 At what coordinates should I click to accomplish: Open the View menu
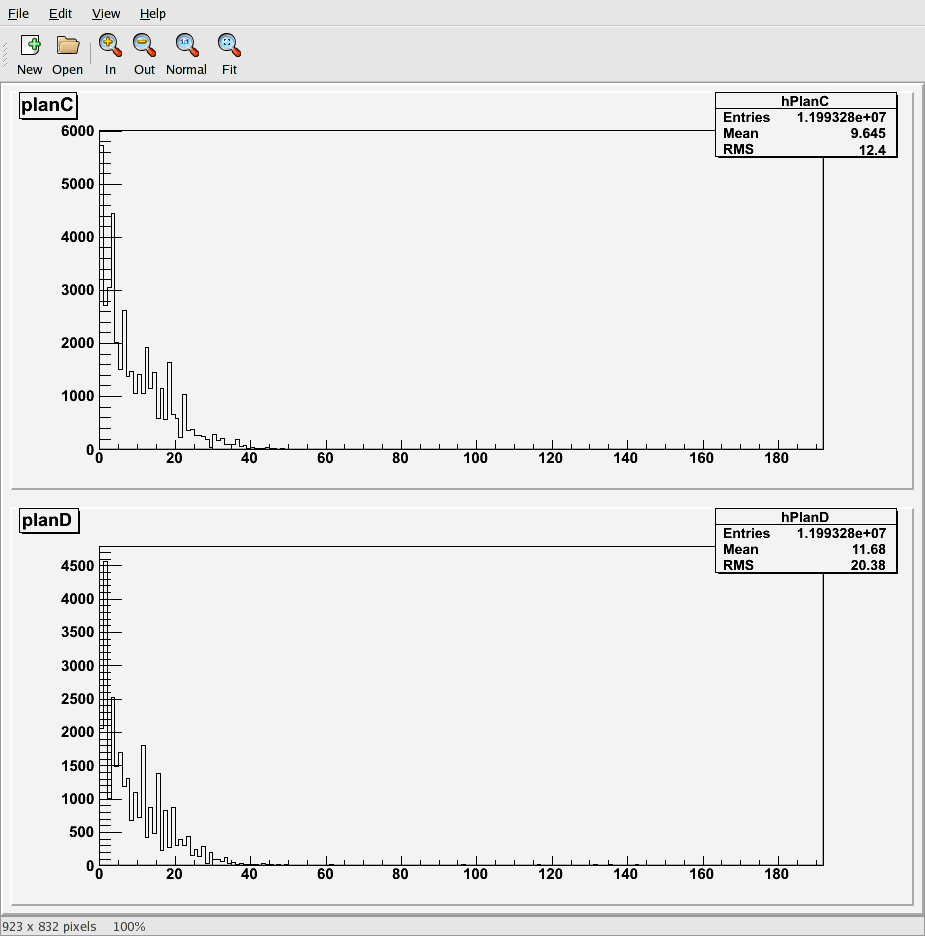click(106, 13)
